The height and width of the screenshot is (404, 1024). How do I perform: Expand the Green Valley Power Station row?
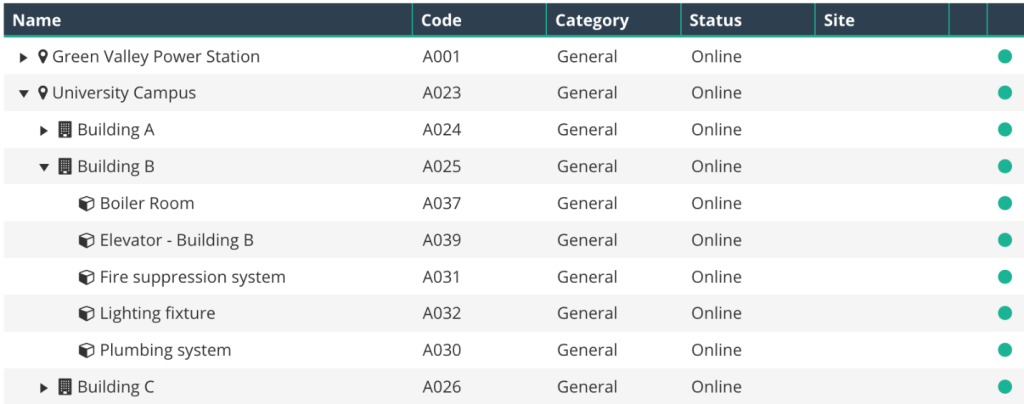(x=24, y=57)
